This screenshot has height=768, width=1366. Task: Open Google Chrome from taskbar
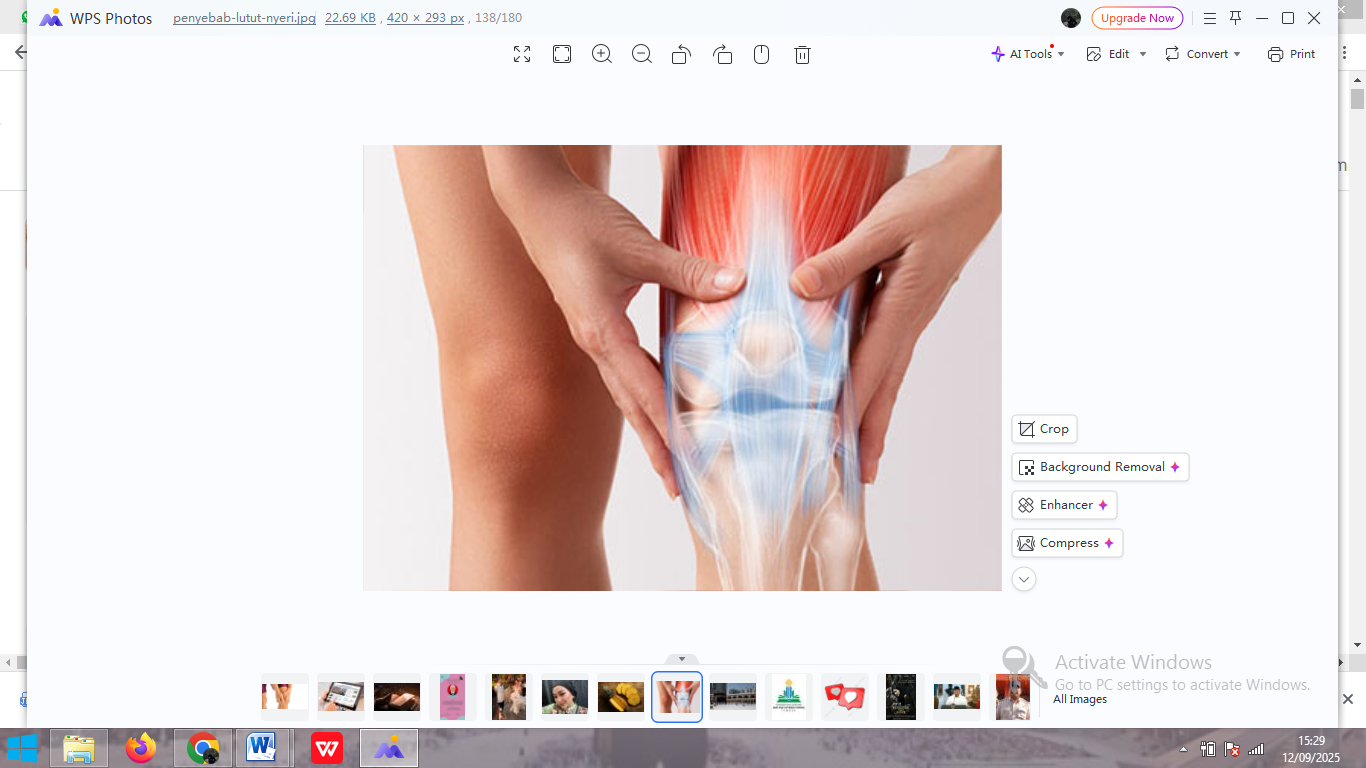203,748
